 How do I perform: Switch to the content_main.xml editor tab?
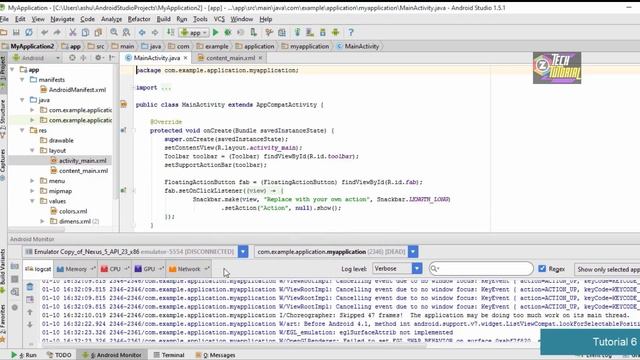coord(230,58)
